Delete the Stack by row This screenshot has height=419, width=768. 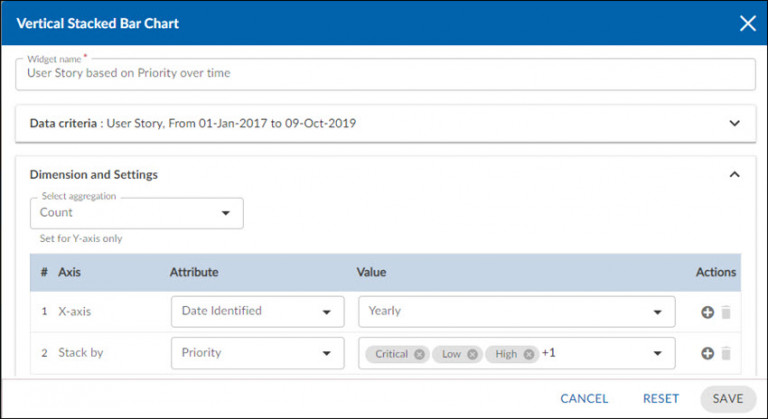pyautogui.click(x=726, y=353)
